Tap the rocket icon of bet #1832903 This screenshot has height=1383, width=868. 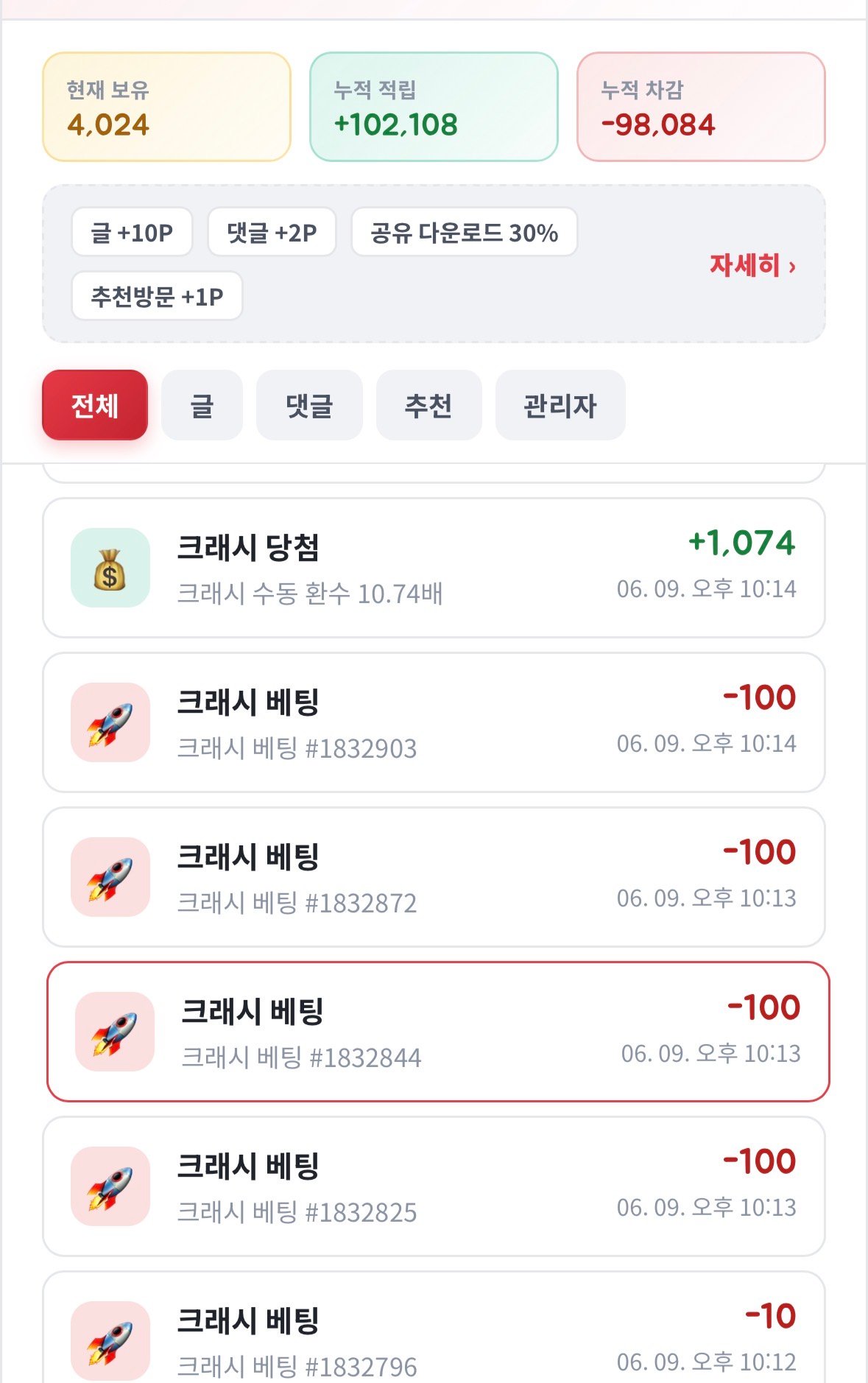pyautogui.click(x=110, y=722)
